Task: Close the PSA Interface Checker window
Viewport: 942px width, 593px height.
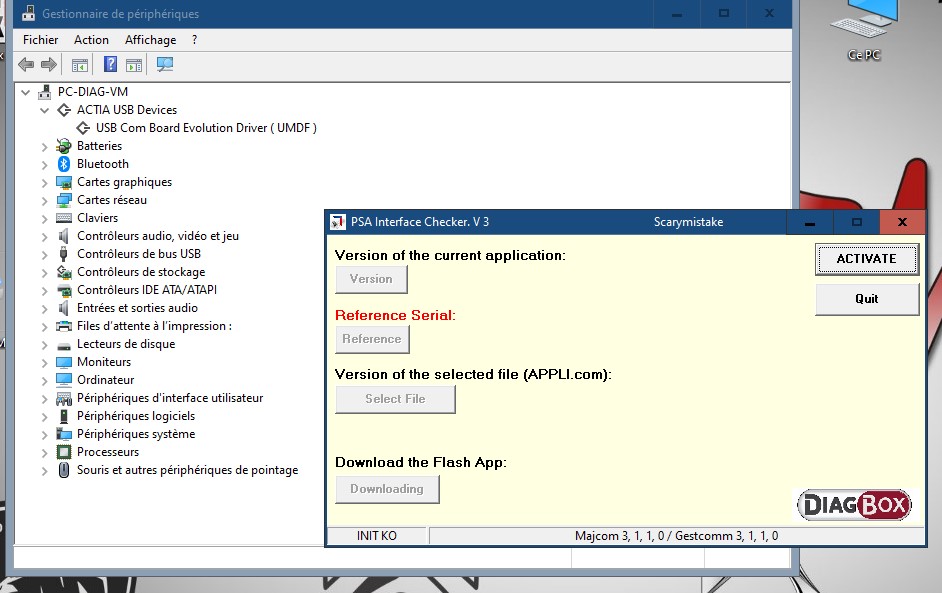Action: 902,222
